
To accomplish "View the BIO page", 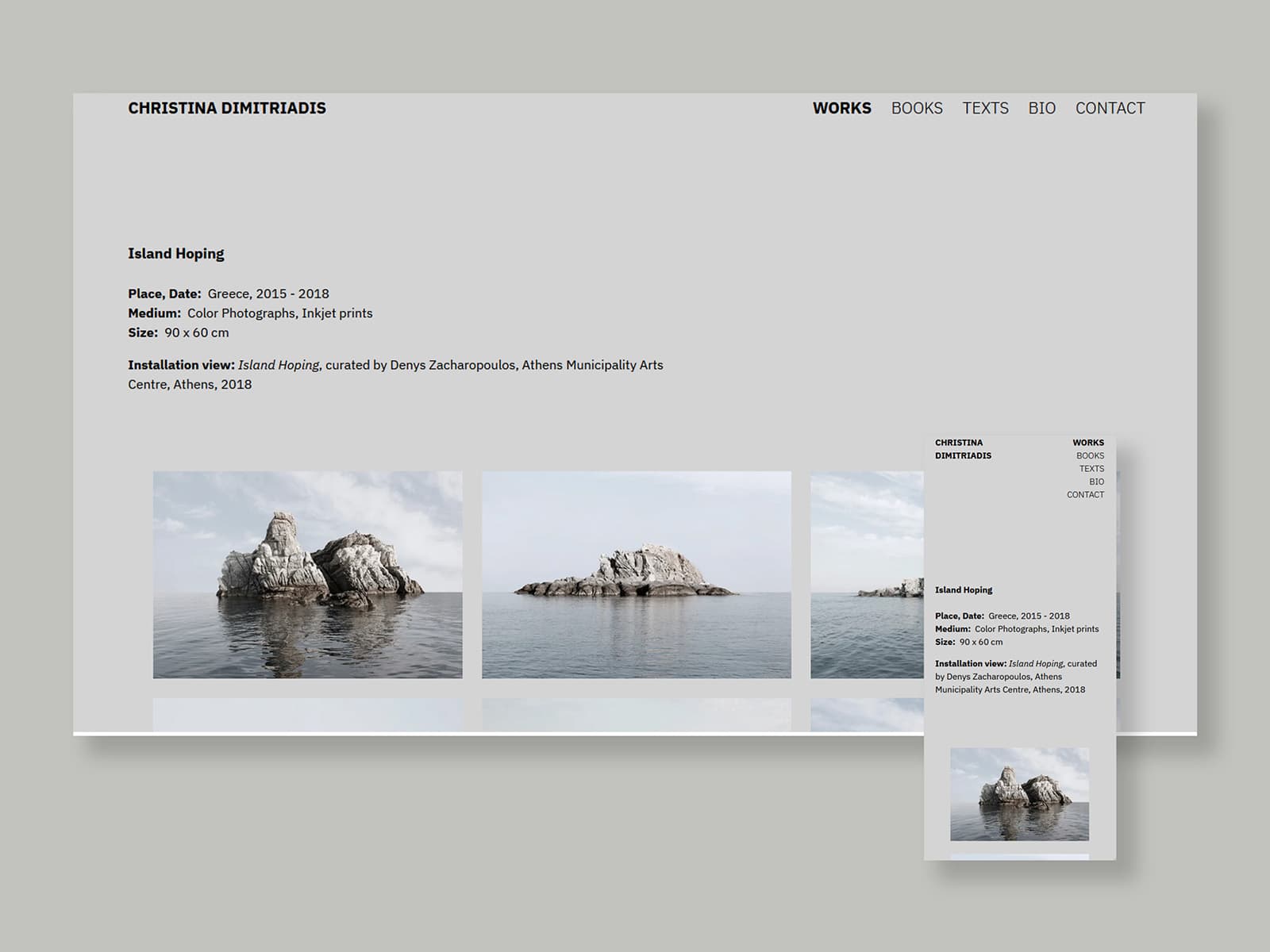I will [x=1041, y=108].
